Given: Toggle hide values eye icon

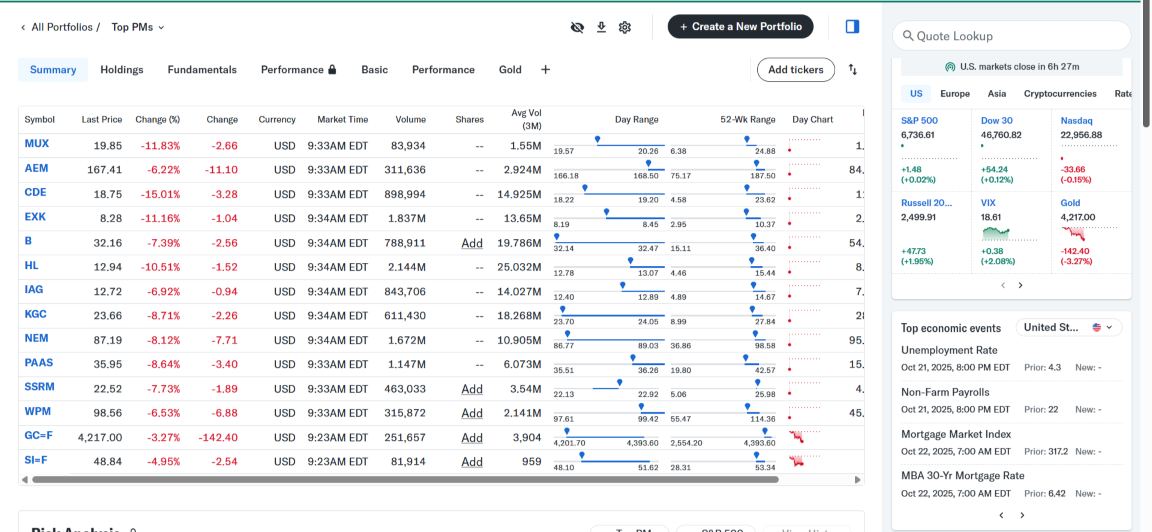Looking at the screenshot, I should [577, 27].
